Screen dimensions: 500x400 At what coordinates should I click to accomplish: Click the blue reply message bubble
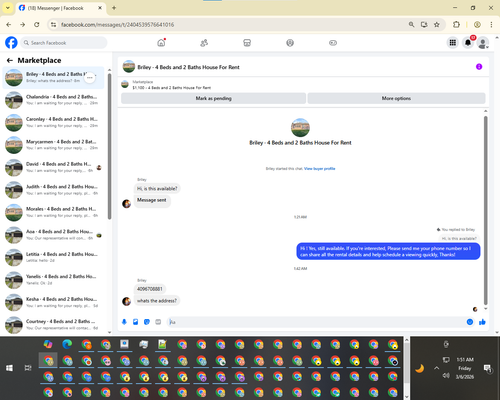click(x=388, y=251)
